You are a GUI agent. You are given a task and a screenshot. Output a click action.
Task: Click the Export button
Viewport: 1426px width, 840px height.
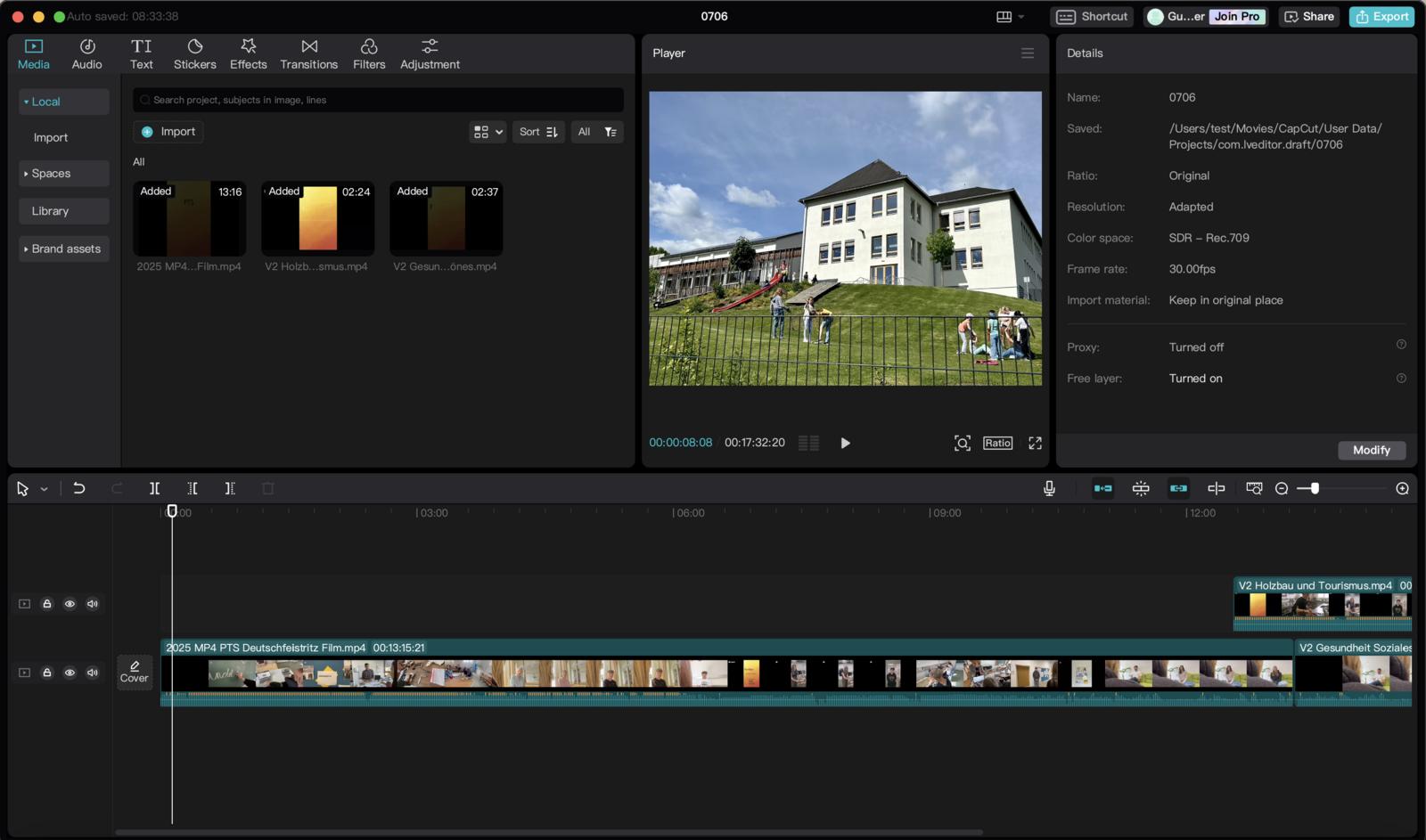(x=1381, y=16)
